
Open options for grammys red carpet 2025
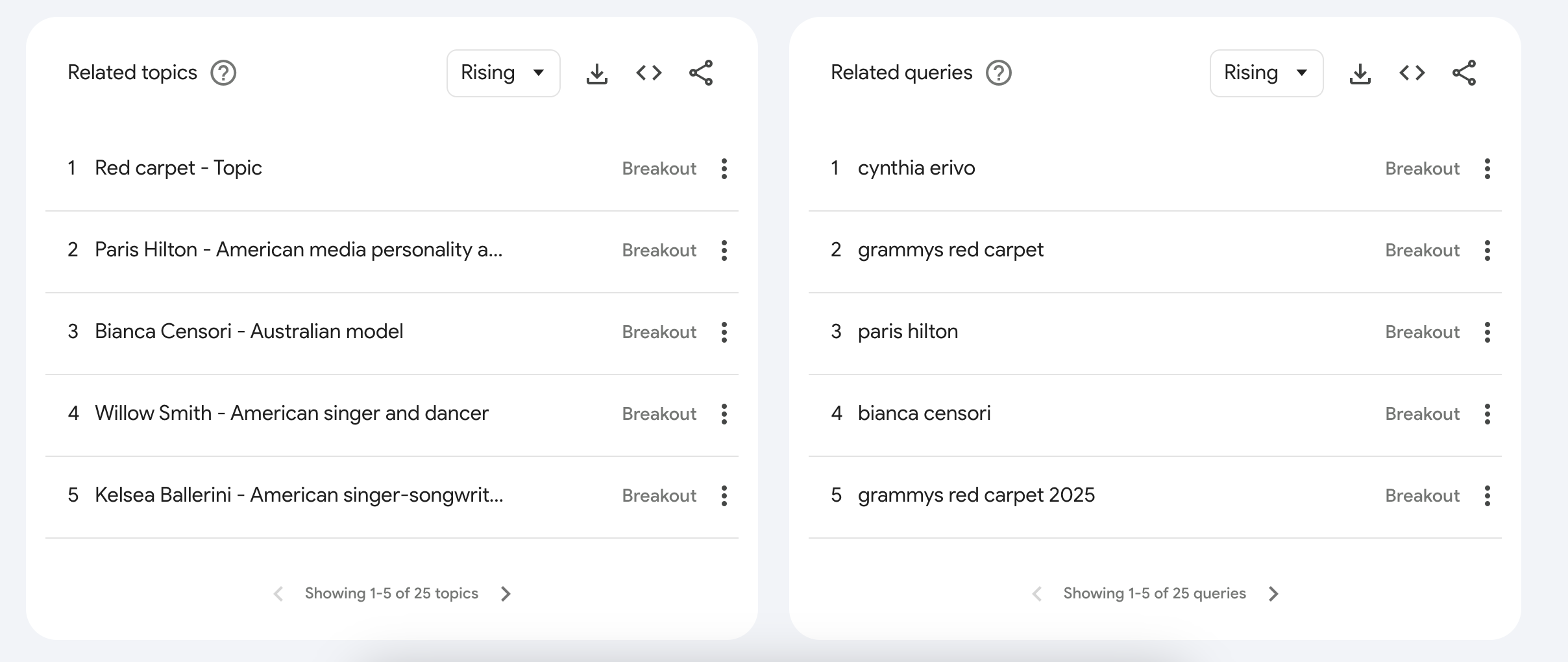point(1488,496)
